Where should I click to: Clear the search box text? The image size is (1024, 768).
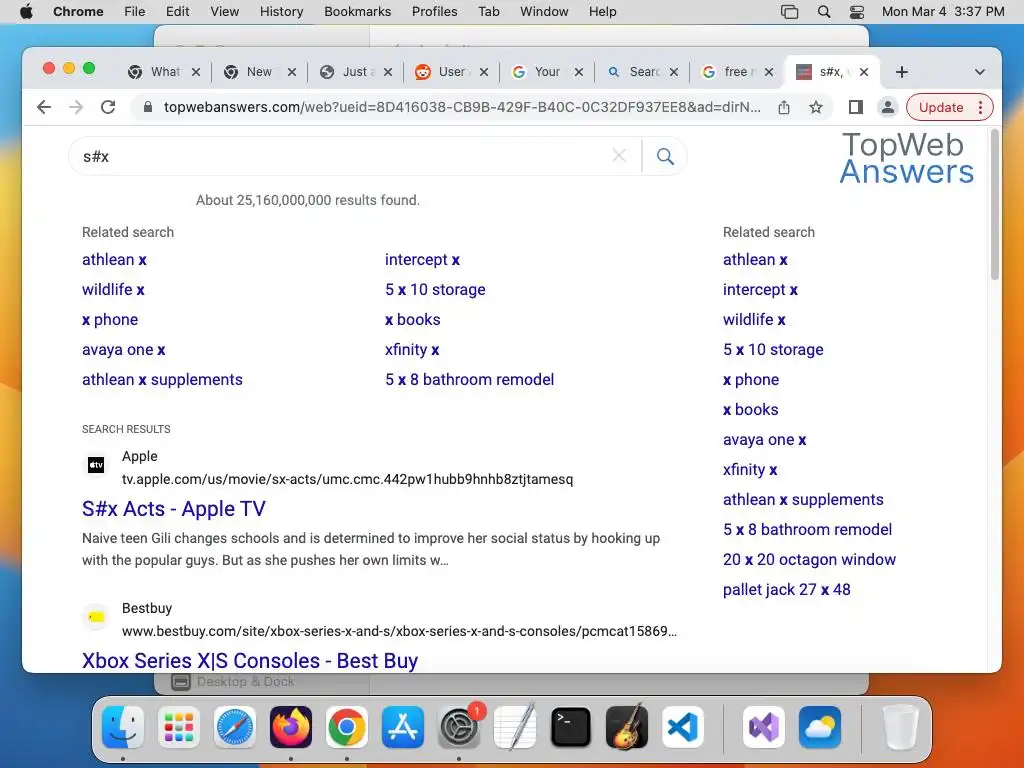pyautogui.click(x=618, y=155)
